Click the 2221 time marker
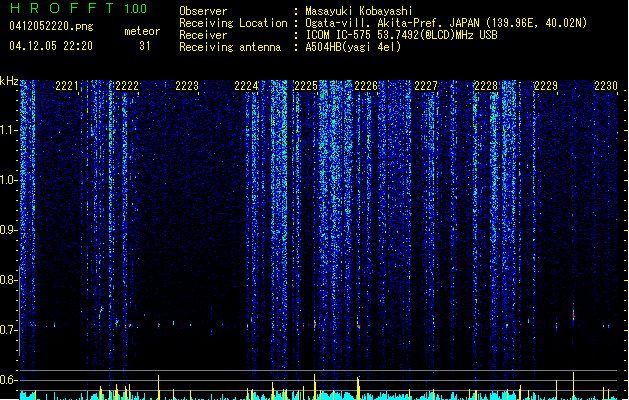The height and width of the screenshot is (400, 629). tap(67, 86)
